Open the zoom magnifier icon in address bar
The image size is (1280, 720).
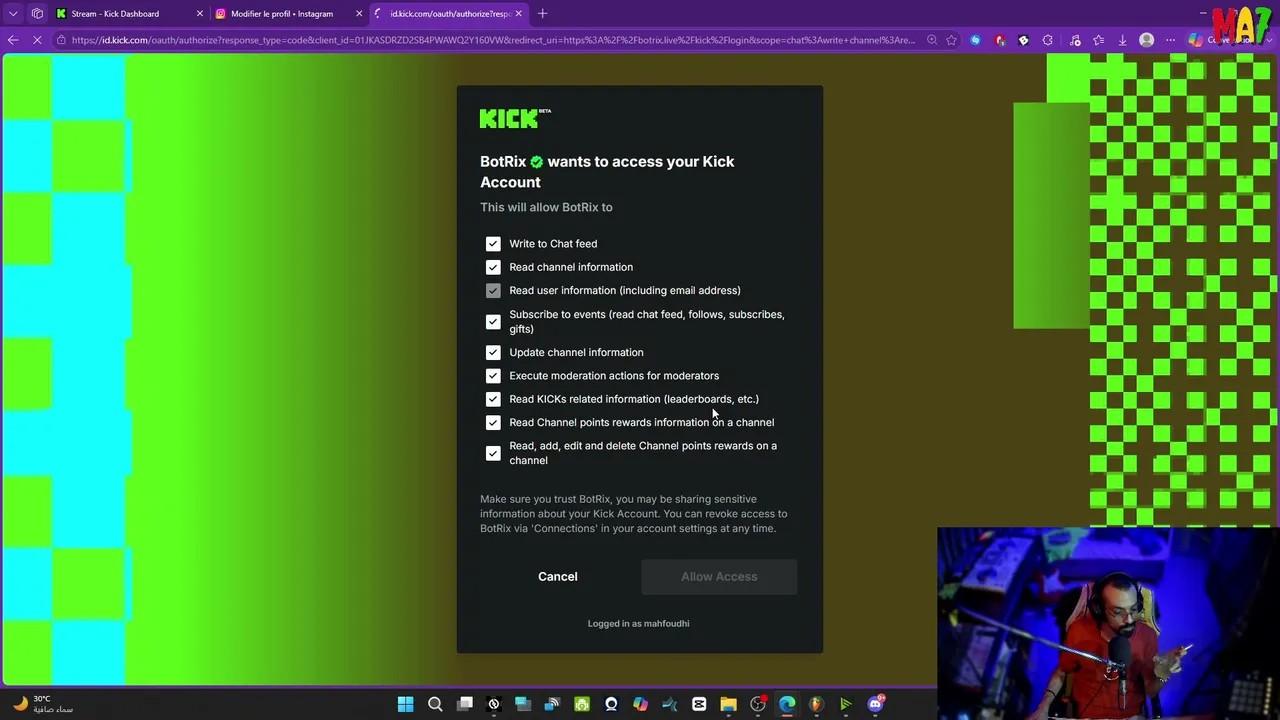coord(932,40)
